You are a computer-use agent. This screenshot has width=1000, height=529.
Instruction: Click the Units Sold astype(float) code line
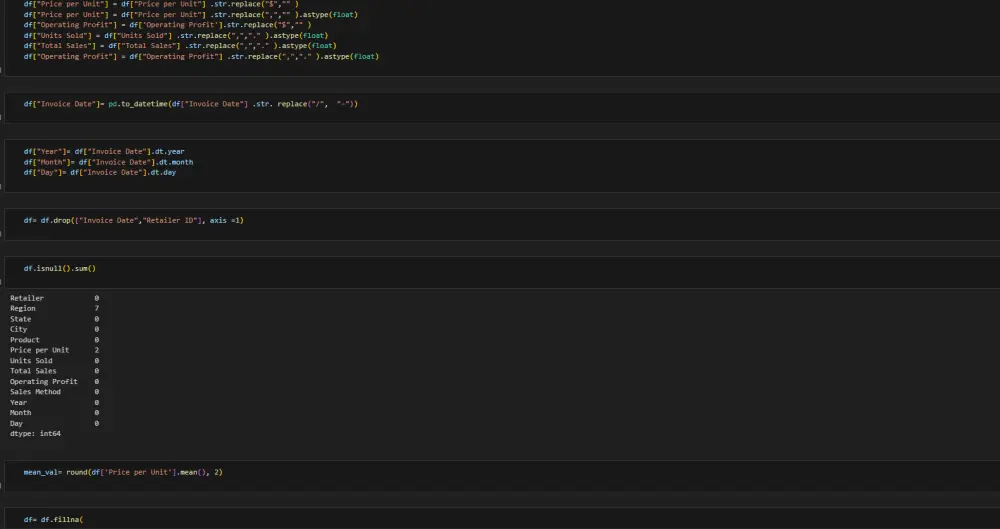coord(175,35)
